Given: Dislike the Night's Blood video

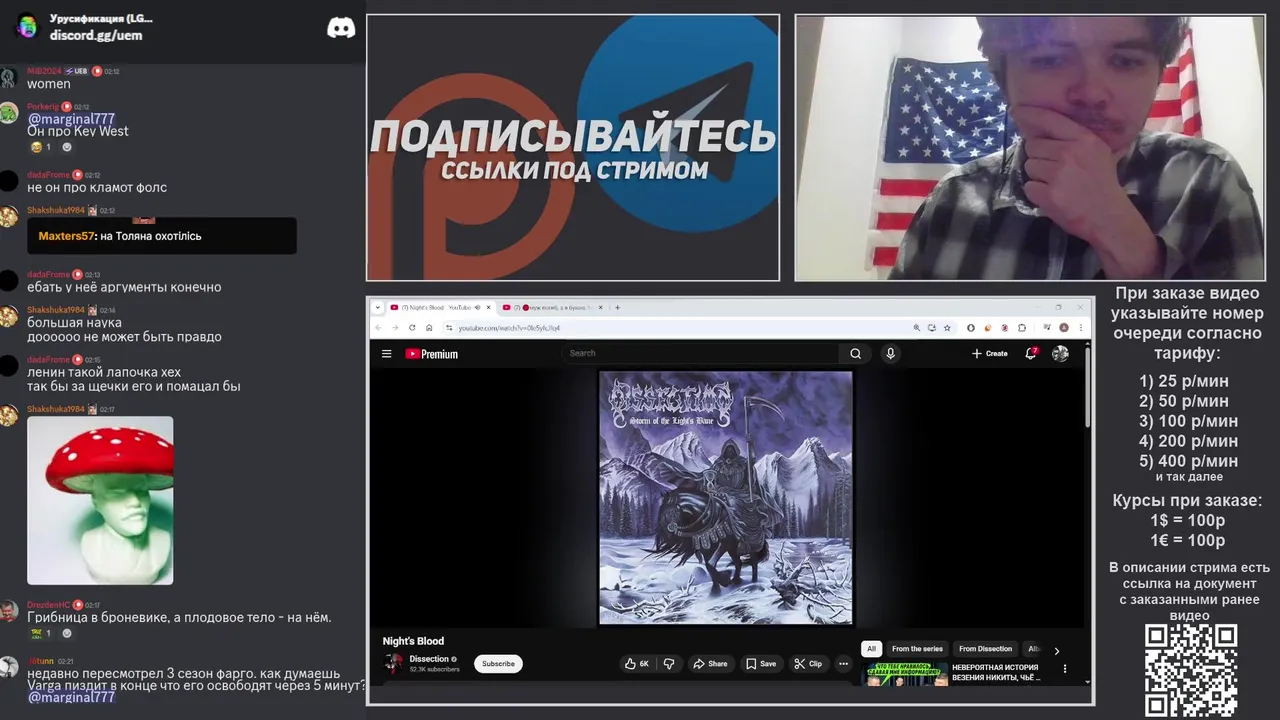Looking at the screenshot, I should 669,664.
